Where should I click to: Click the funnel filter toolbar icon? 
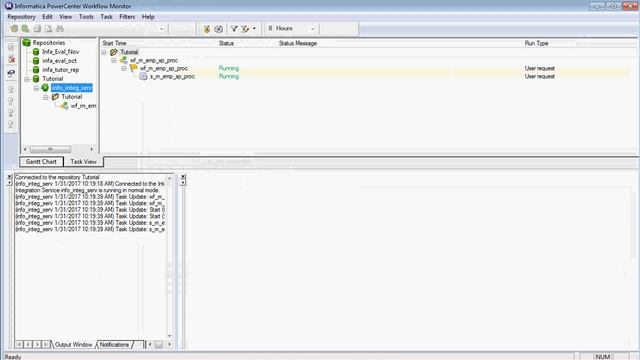pos(234,29)
